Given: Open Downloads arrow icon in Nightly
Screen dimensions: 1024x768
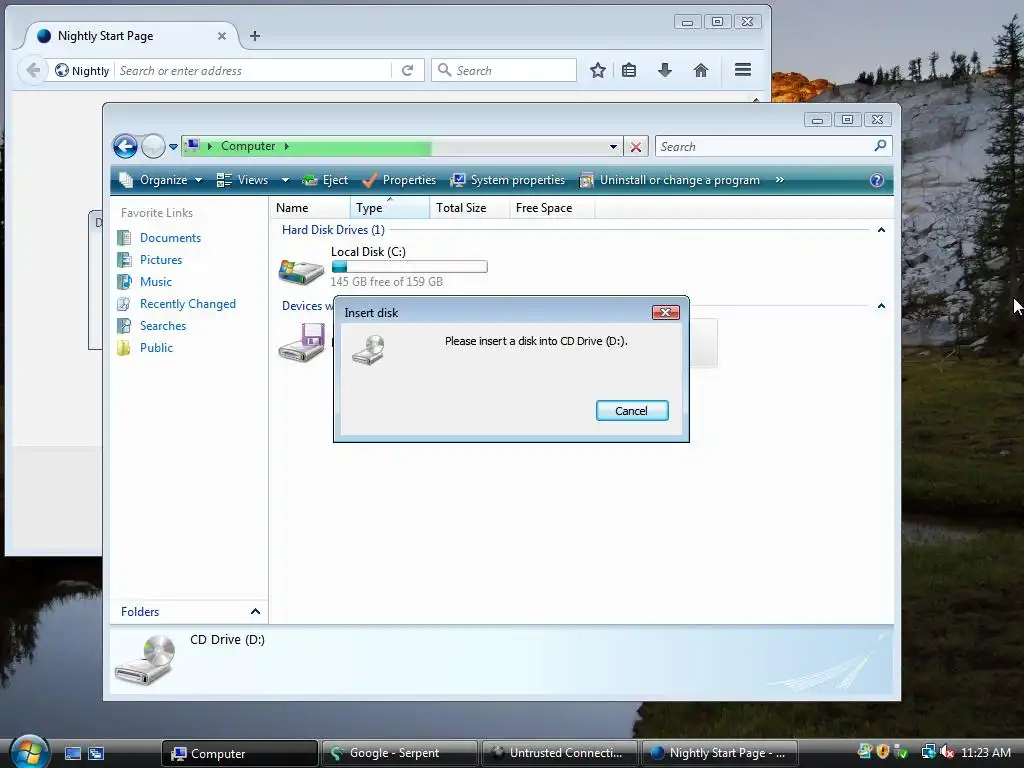Looking at the screenshot, I should click(x=665, y=70).
